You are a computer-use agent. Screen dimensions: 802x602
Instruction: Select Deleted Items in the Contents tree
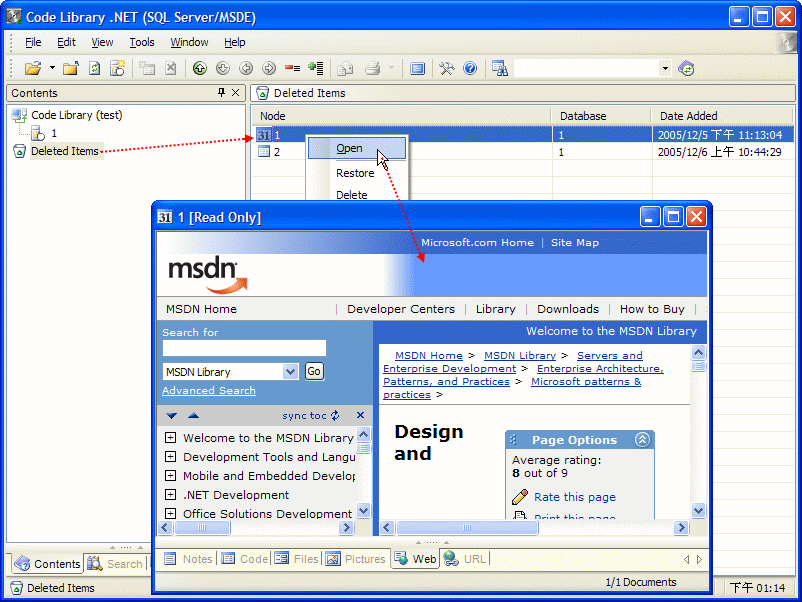[x=65, y=151]
